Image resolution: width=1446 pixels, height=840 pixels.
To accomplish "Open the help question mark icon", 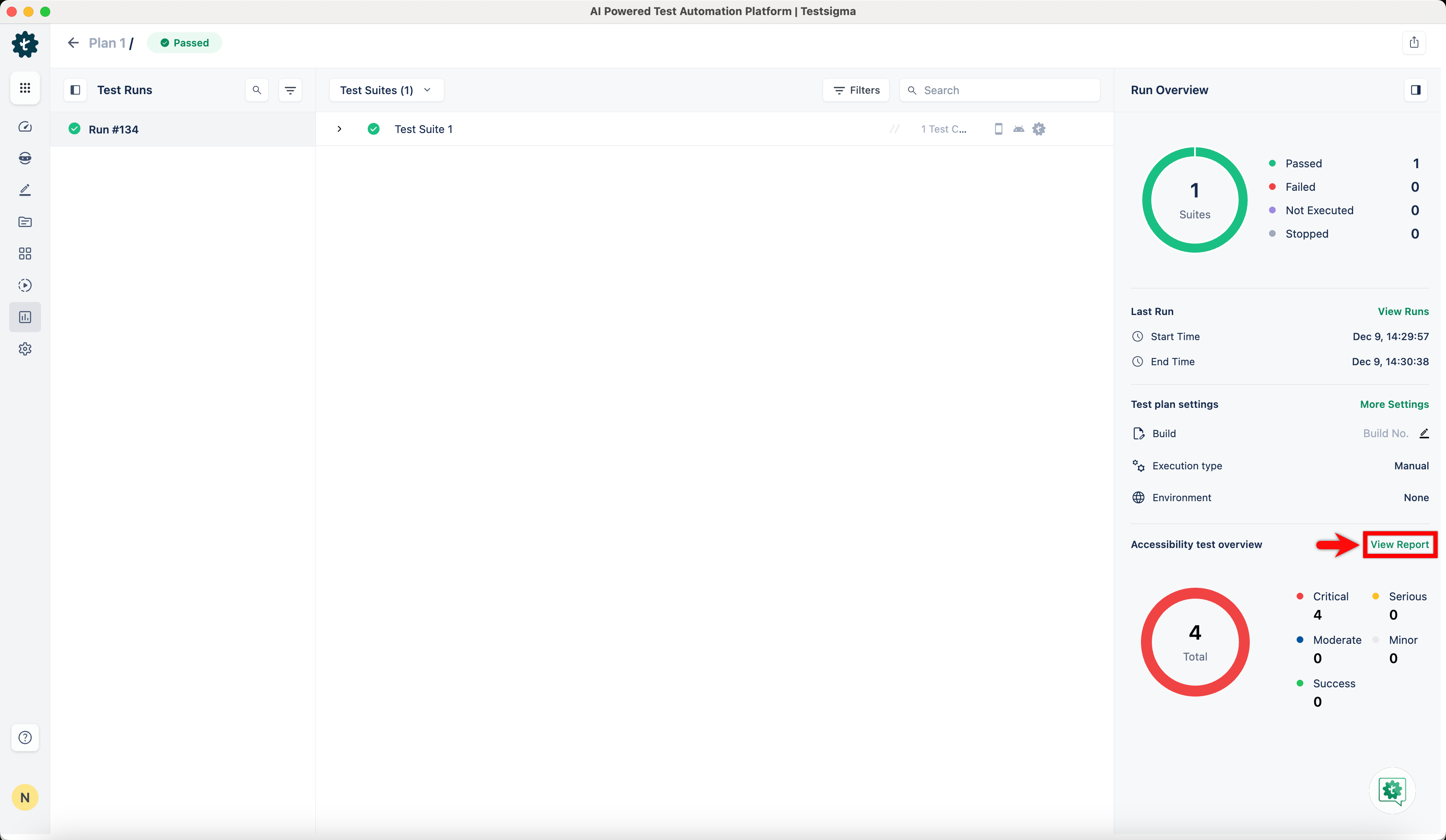I will click(25, 737).
